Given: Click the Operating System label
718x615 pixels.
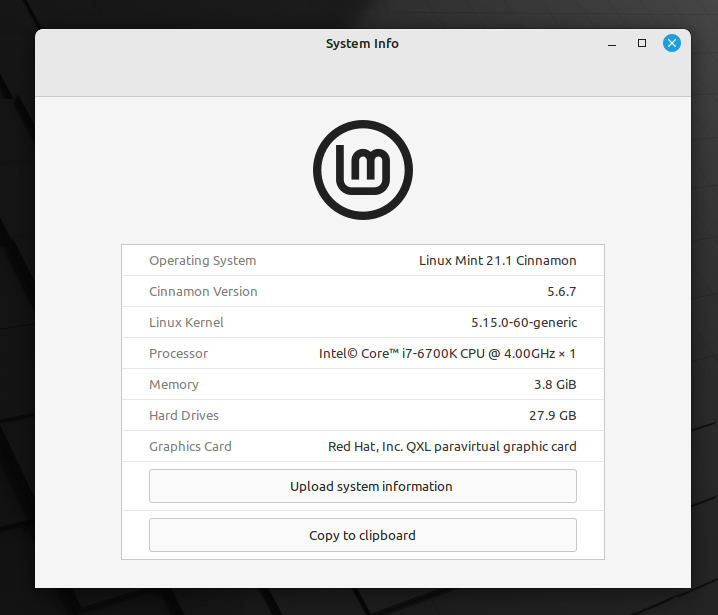Looking at the screenshot, I should pos(202,261).
